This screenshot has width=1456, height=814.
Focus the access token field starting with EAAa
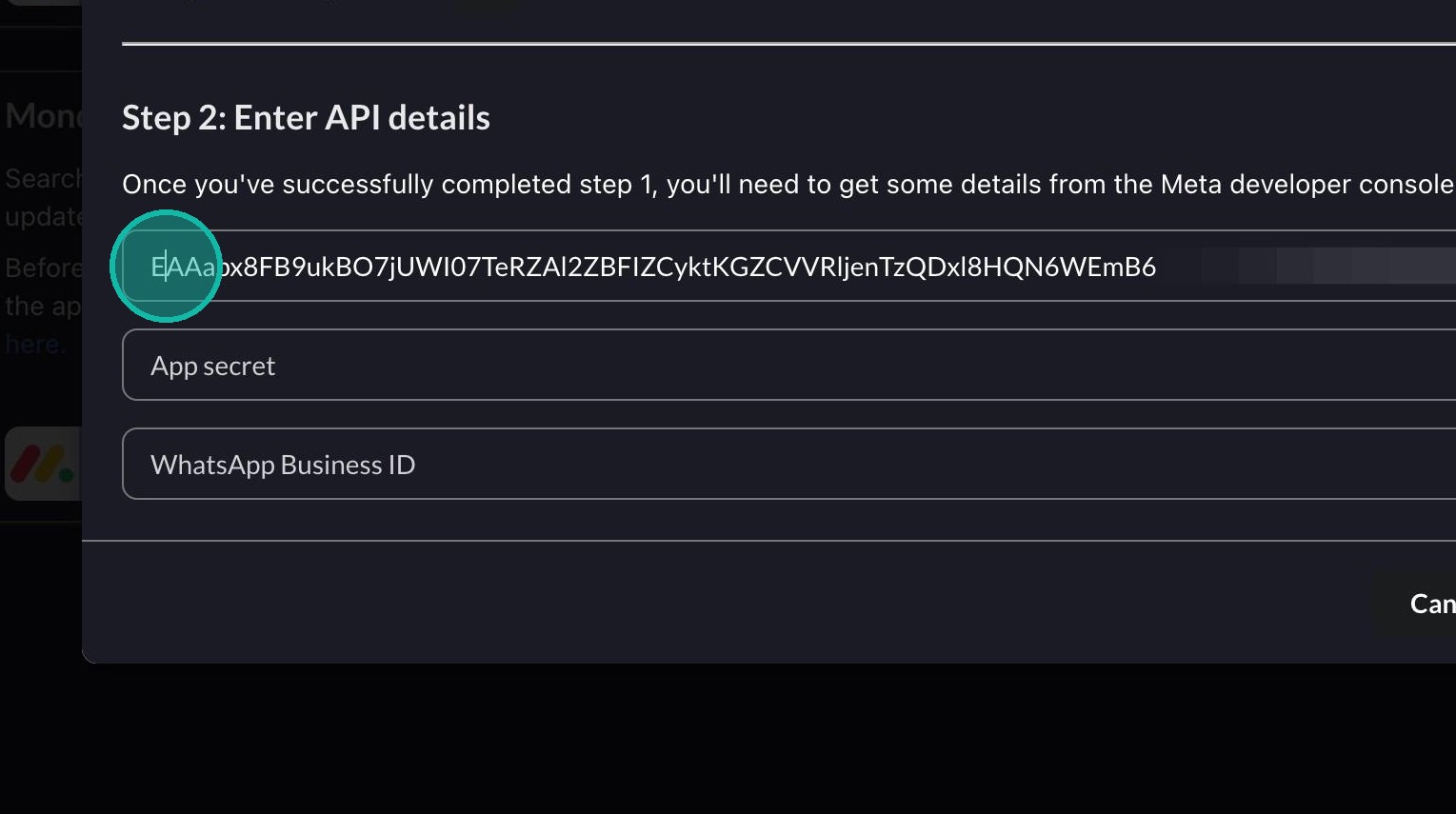pyautogui.click(x=667, y=267)
